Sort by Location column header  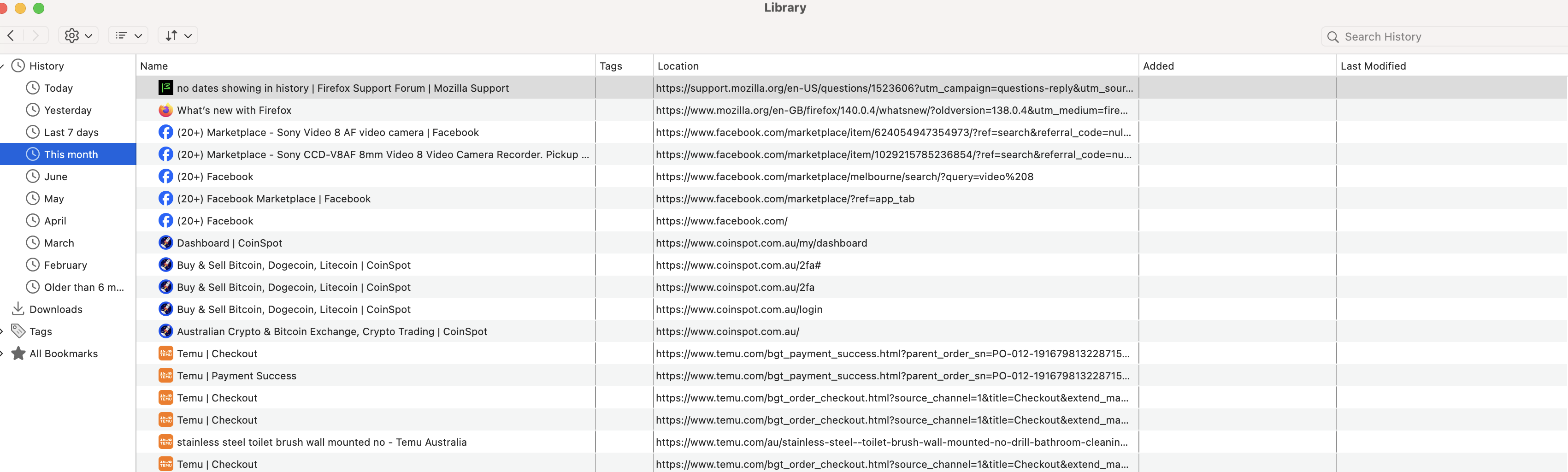896,66
